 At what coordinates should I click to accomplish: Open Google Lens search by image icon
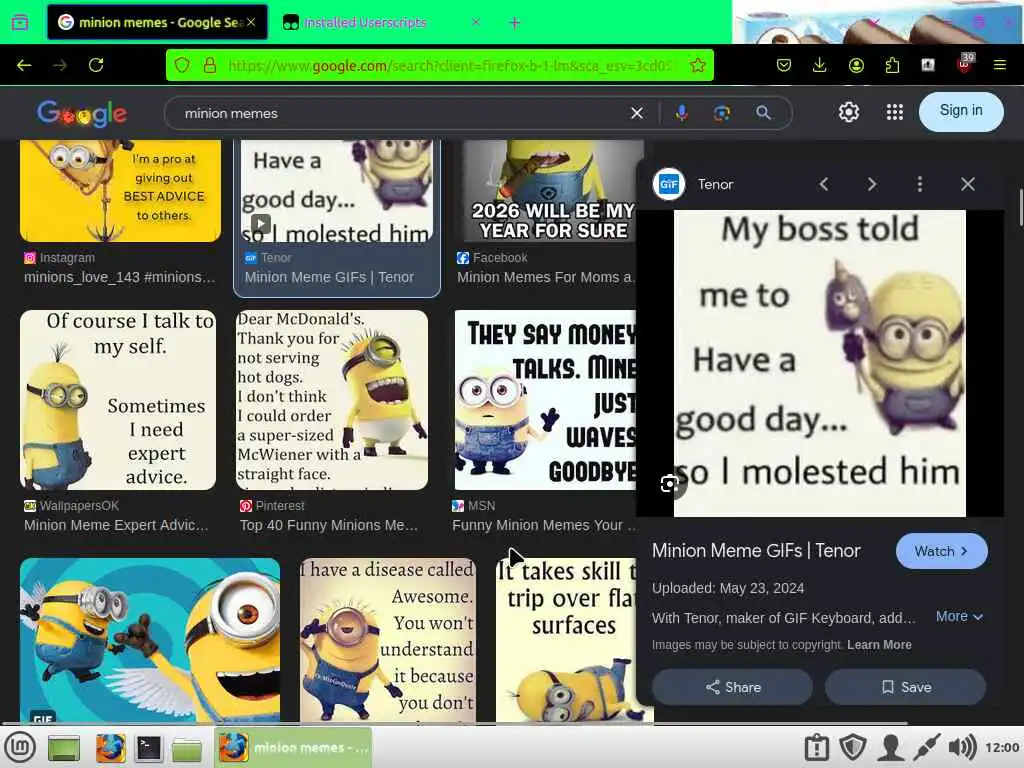pyautogui.click(x=722, y=113)
